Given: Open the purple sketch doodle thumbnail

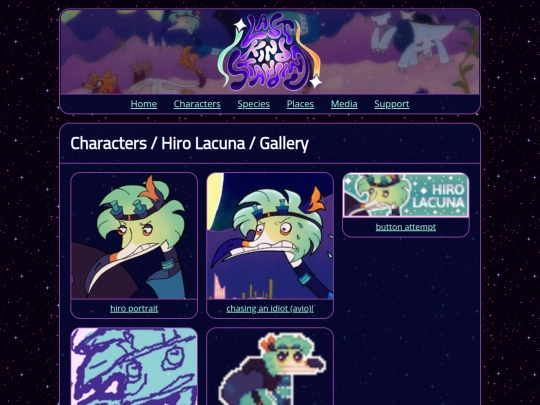Looking at the screenshot, I should (134, 366).
